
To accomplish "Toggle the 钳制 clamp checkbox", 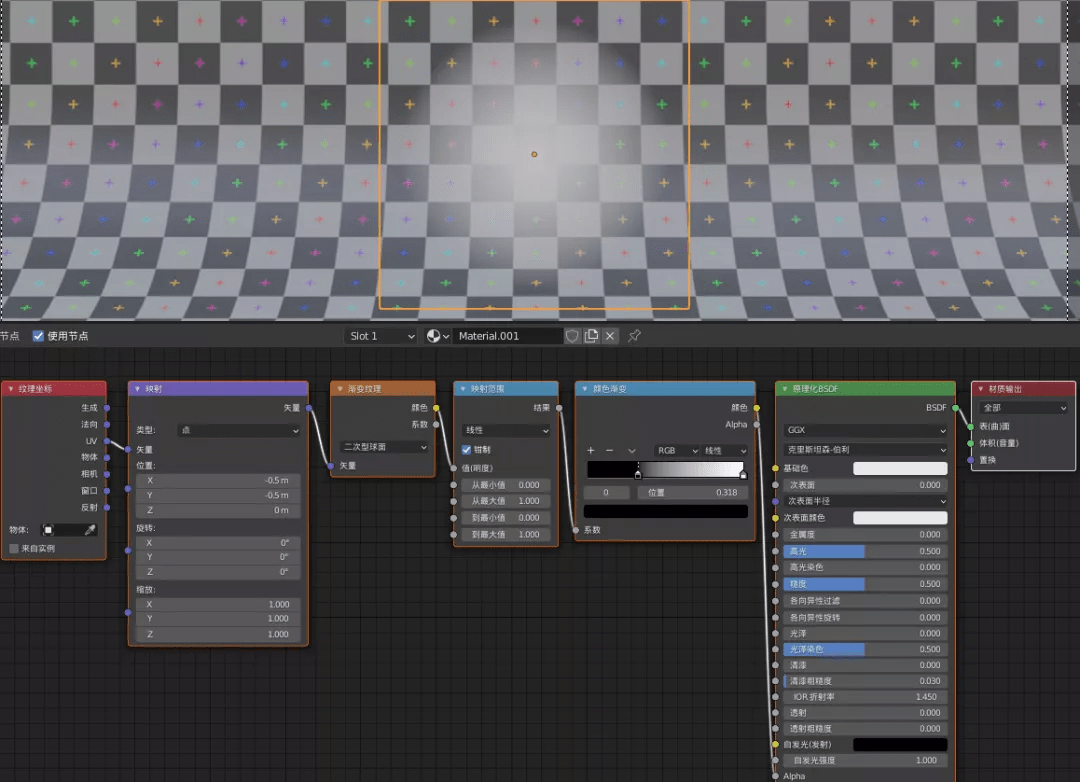I will pos(466,450).
